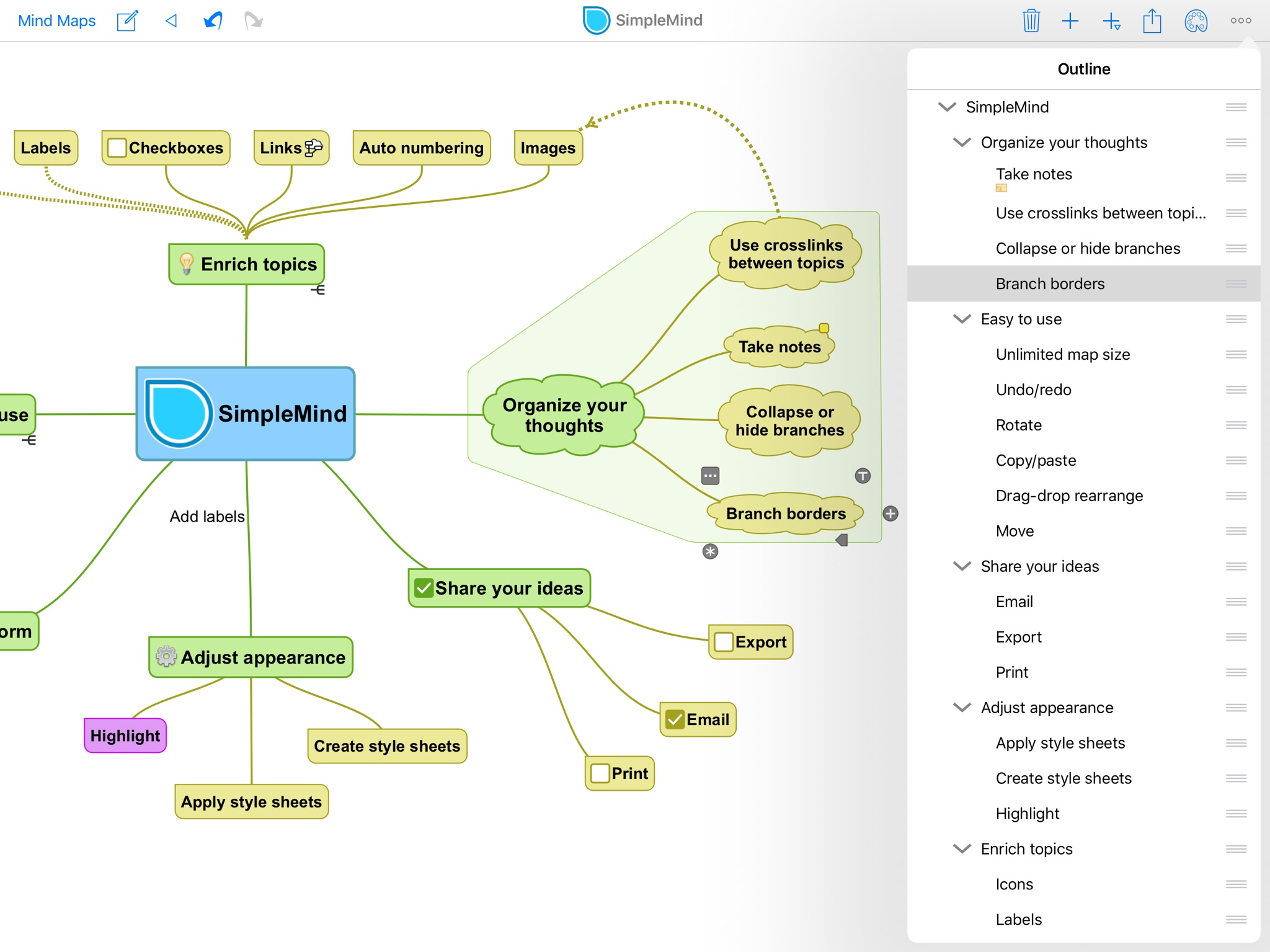The image size is (1270, 952).
Task: Select Highlight row in the outline
Action: [1084, 813]
